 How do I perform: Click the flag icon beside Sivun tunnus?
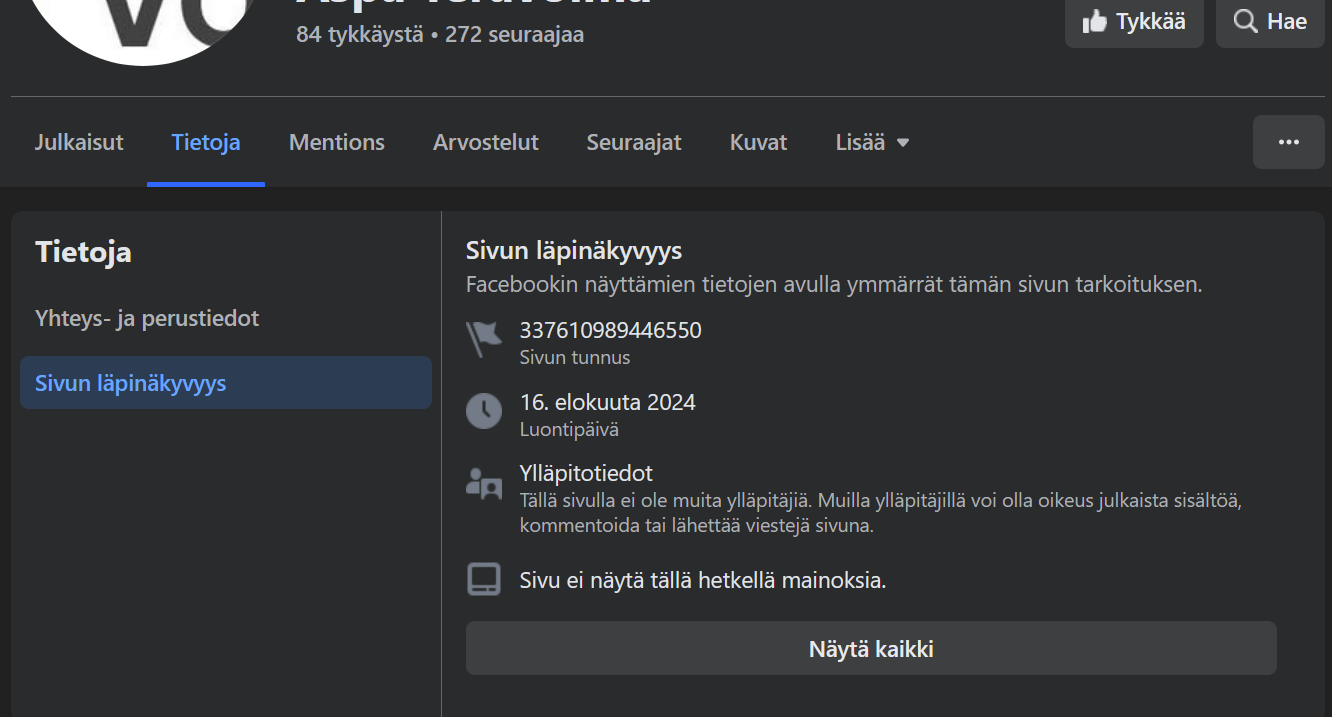pyautogui.click(x=484, y=341)
